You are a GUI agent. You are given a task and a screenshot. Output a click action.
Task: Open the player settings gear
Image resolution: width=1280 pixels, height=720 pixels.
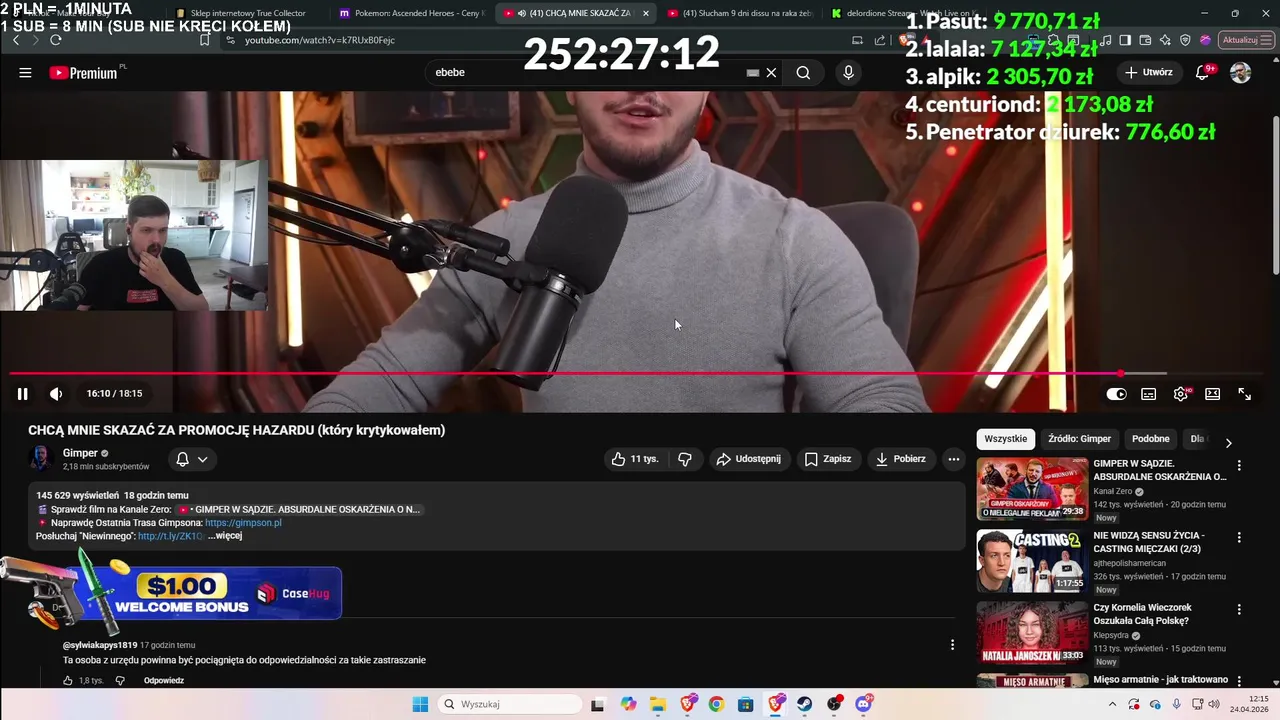(1181, 394)
